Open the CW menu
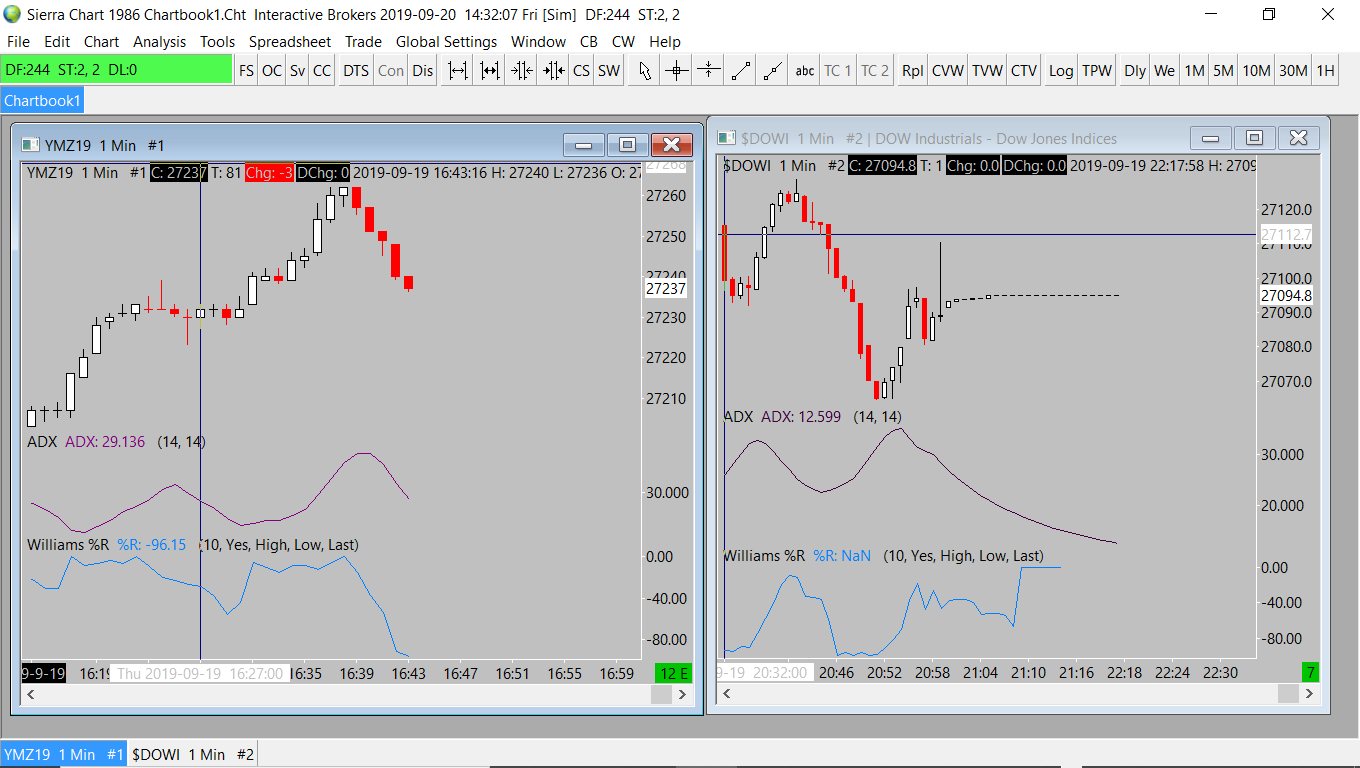This screenshot has height=768, width=1360. pyautogui.click(x=623, y=42)
